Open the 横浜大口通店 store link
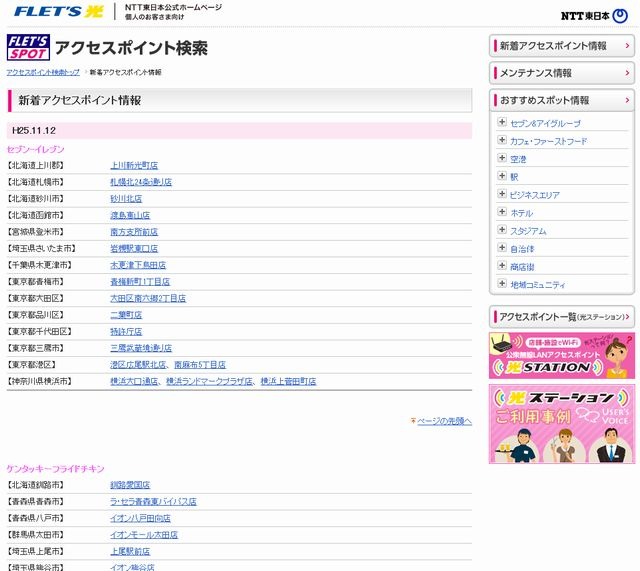 [x=134, y=382]
